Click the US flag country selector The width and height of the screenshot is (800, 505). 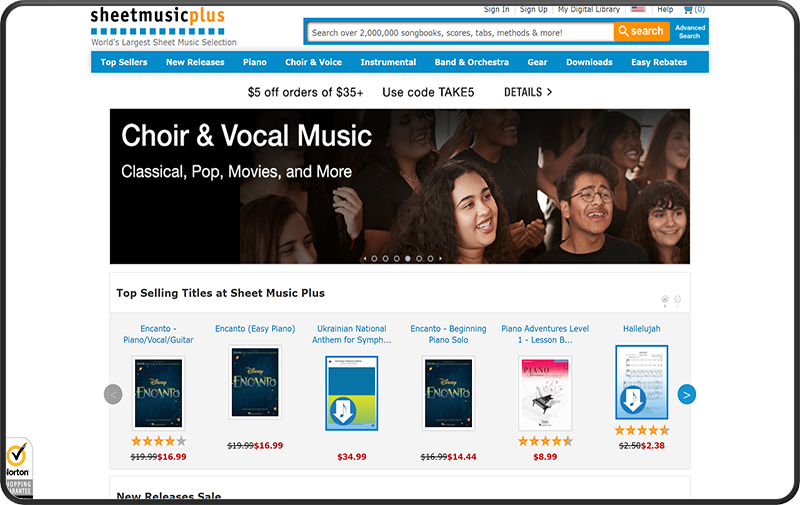point(638,9)
